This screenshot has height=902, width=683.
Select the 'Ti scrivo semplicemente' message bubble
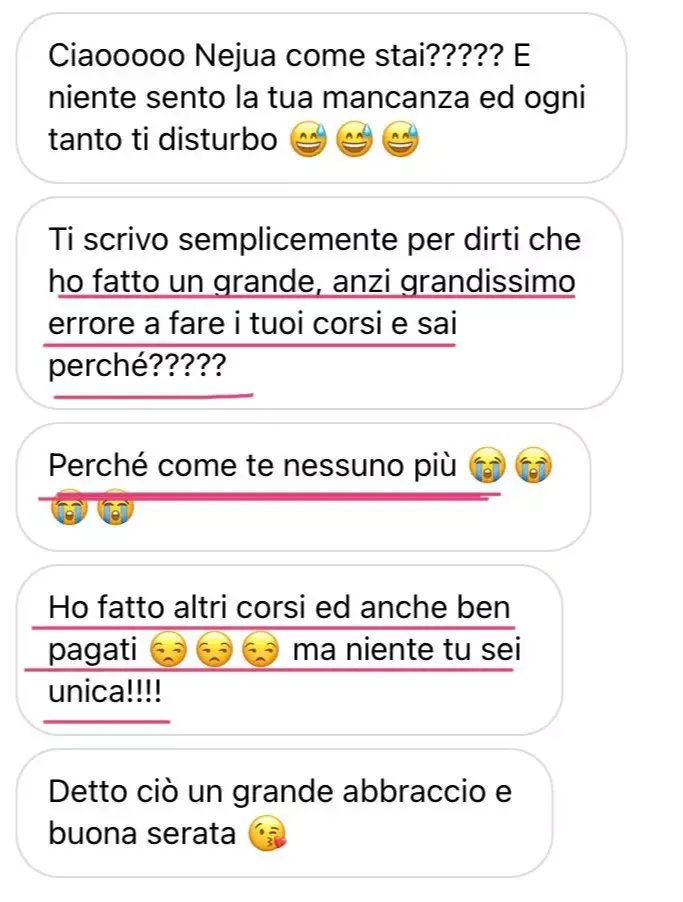pyautogui.click(x=319, y=303)
